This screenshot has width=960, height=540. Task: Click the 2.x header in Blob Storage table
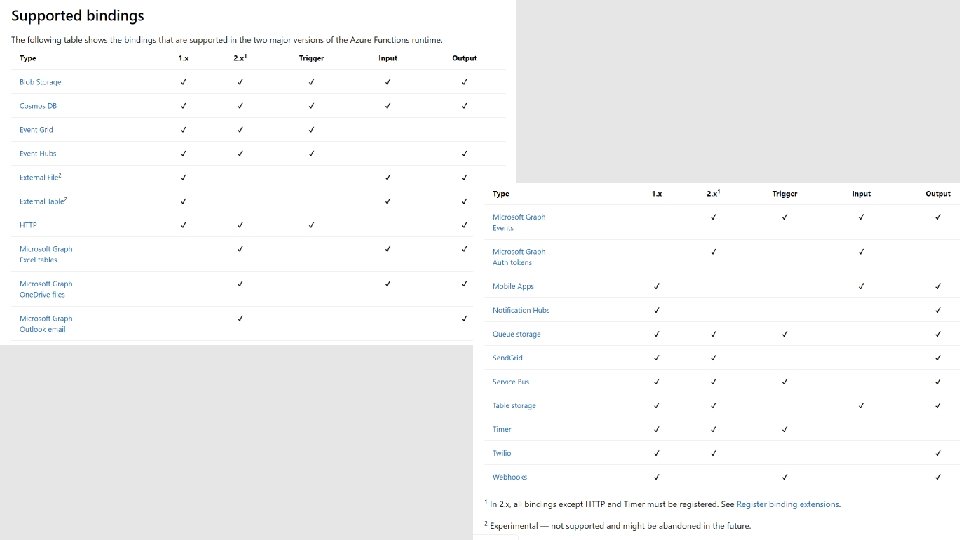[240, 58]
